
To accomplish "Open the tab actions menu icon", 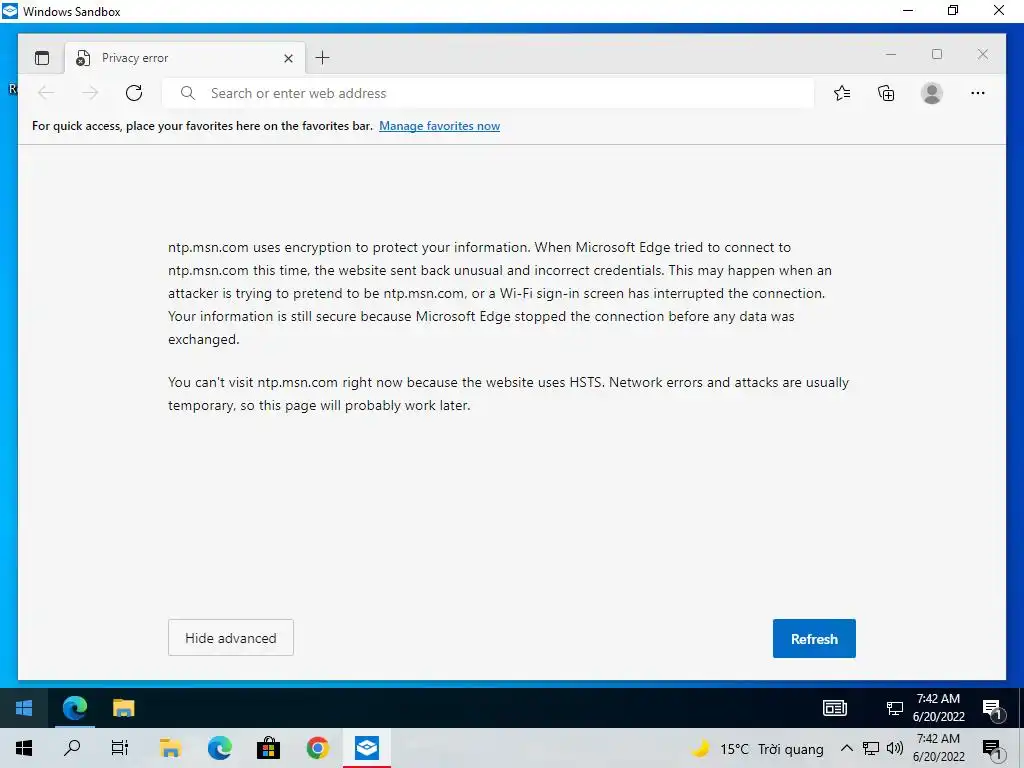I will click(x=42, y=58).
